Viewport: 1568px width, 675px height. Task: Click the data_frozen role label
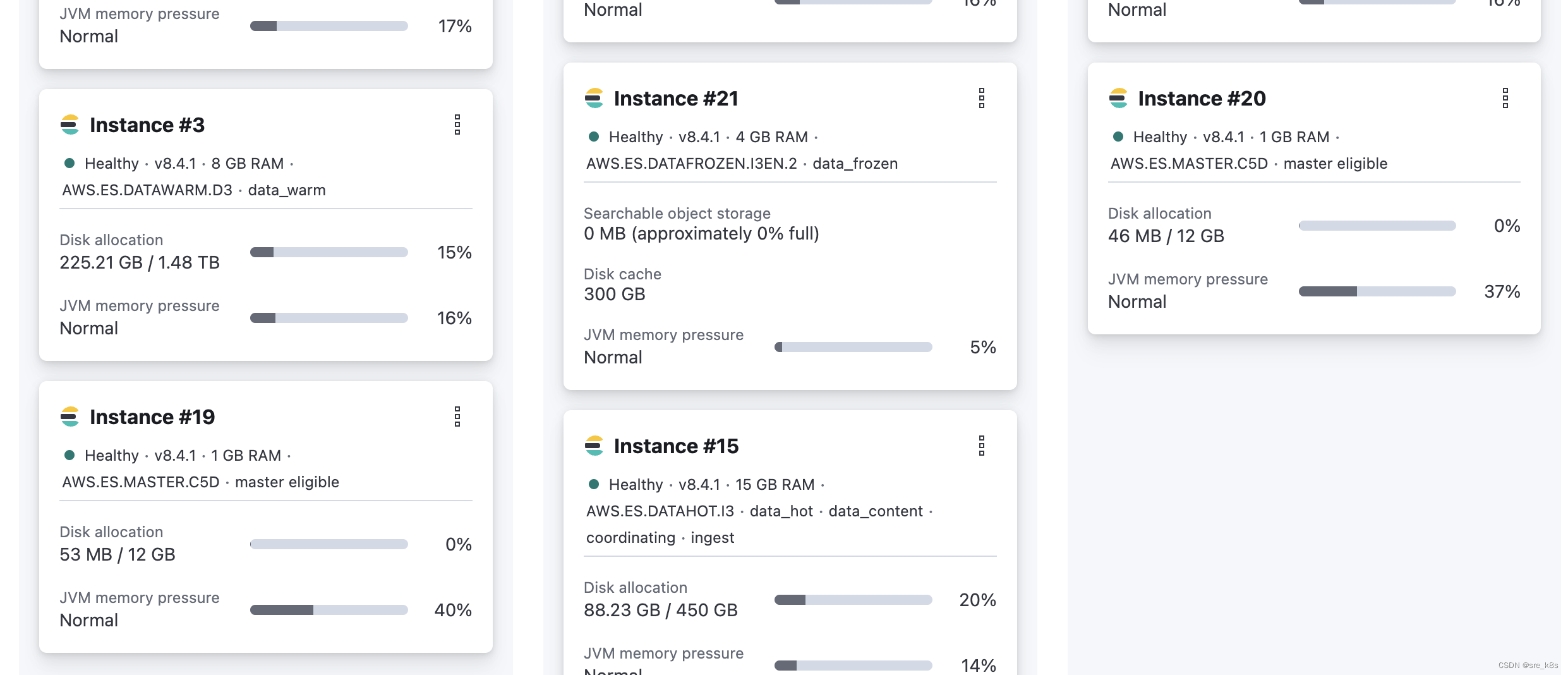coord(855,164)
